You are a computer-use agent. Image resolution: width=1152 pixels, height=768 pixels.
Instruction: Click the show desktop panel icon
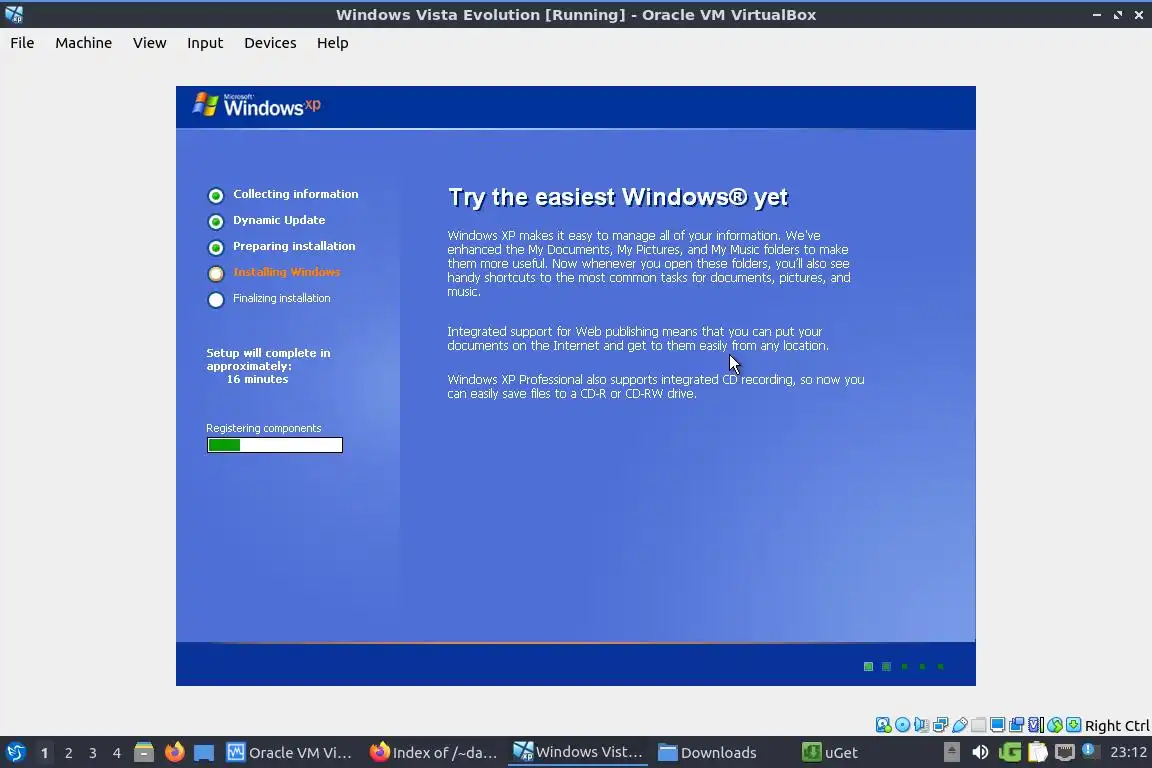point(204,753)
